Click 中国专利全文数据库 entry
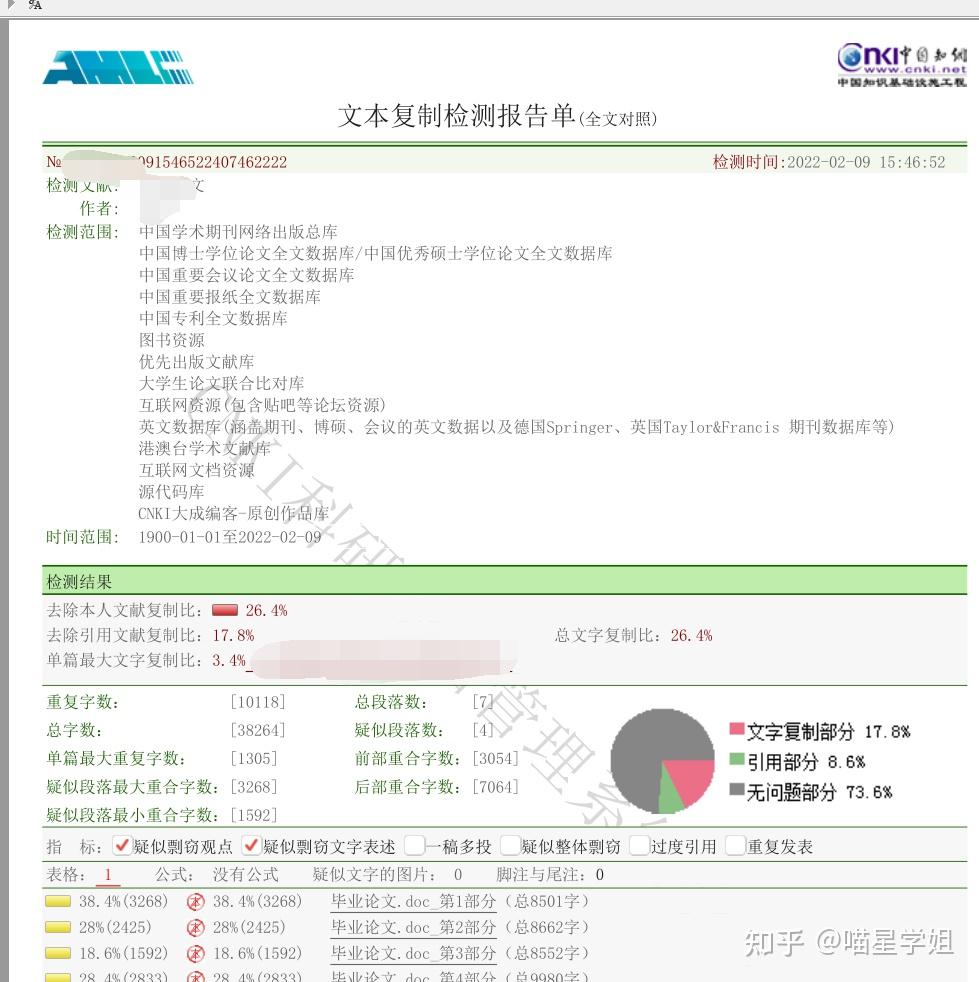The width and height of the screenshot is (979, 982). [213, 318]
